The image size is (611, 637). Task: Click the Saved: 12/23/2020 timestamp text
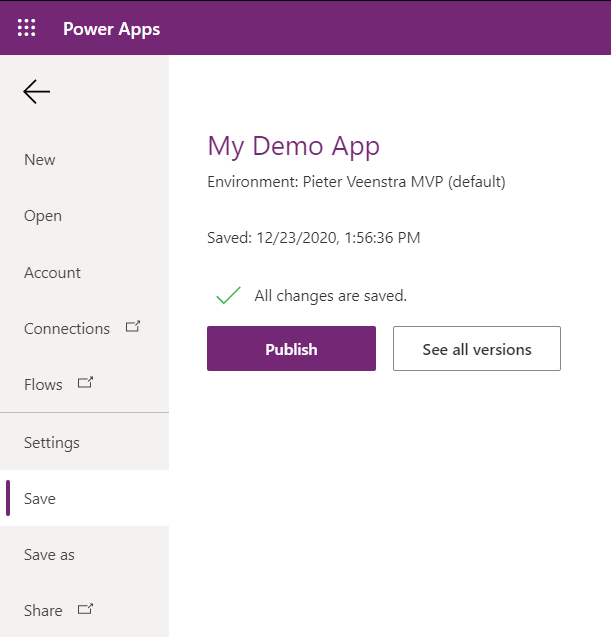coord(314,238)
